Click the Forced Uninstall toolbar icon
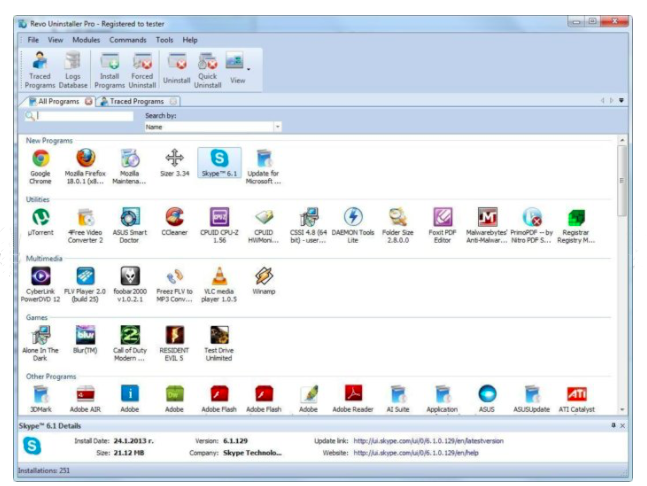647x486 pixels. [142, 69]
